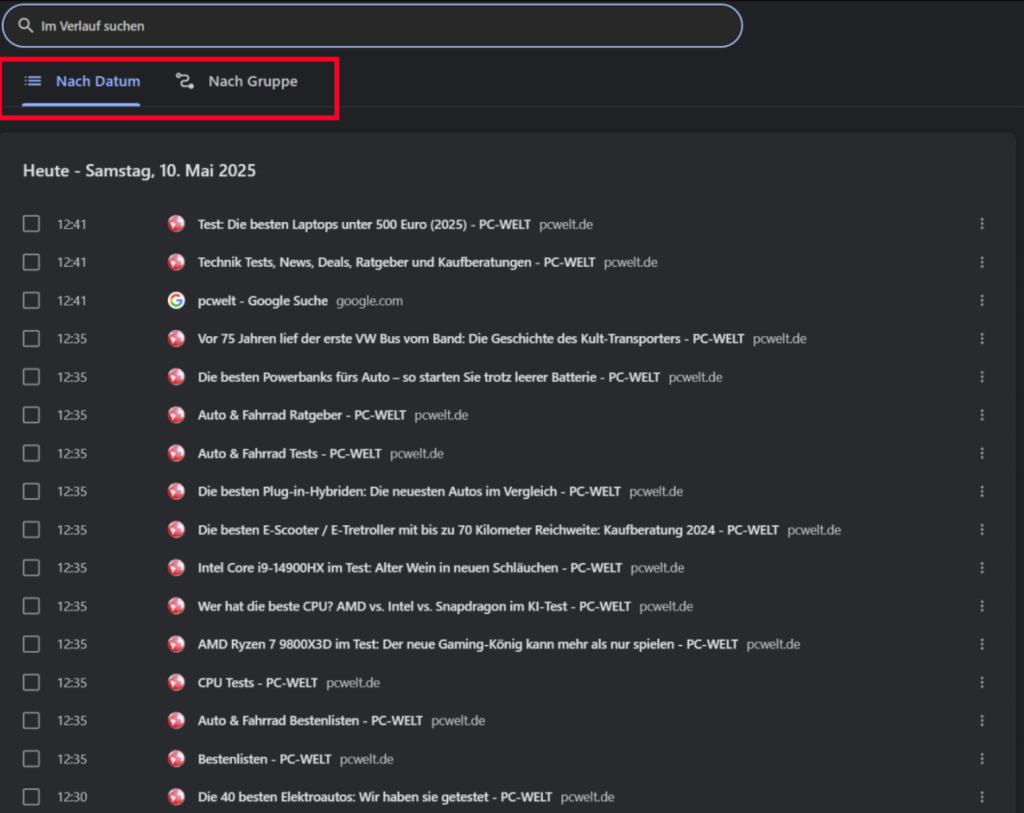Tick the checkbox for the Laptops unter 500 Euro entry

coord(32,224)
